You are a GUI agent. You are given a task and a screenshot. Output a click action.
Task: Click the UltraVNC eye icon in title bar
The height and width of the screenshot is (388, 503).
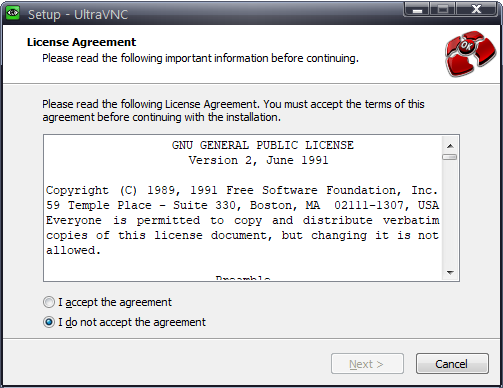(x=13, y=13)
